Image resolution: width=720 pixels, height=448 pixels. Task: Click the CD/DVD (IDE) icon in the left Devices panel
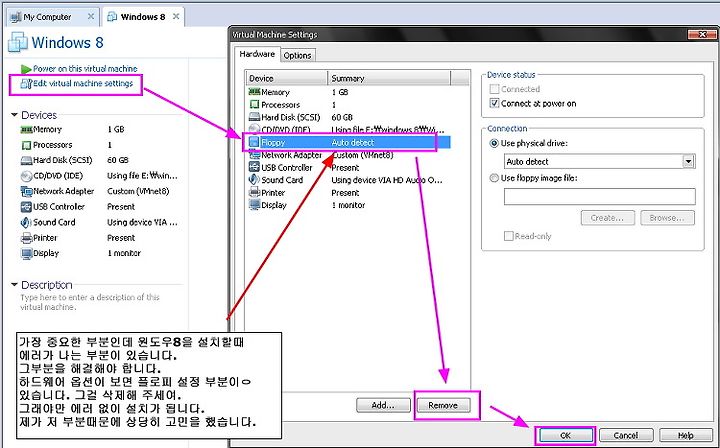coord(26,176)
